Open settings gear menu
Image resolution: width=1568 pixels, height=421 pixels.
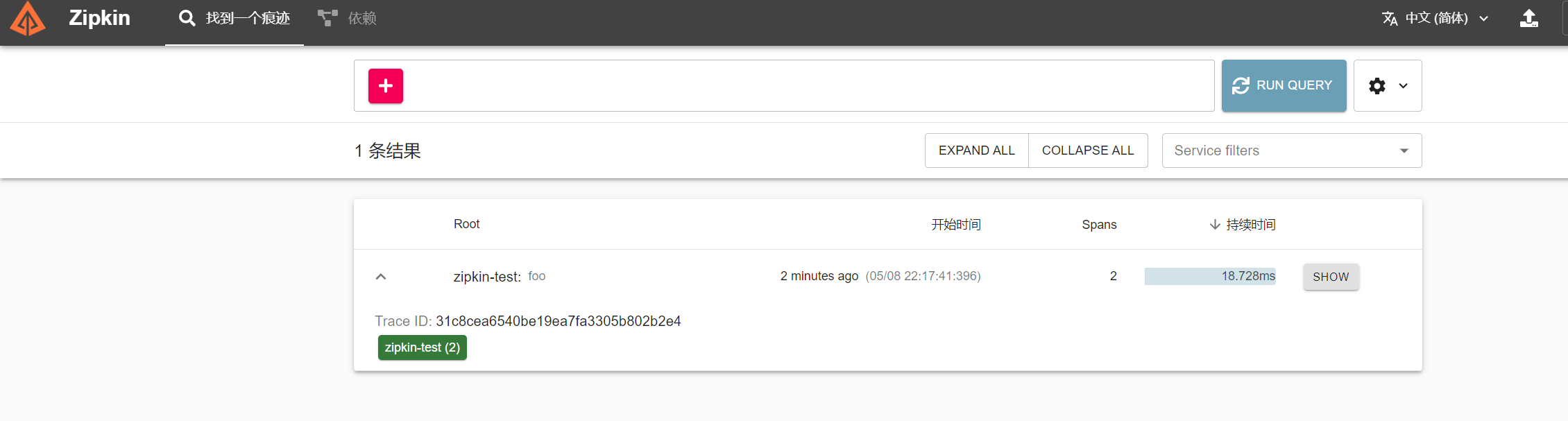point(1377,86)
